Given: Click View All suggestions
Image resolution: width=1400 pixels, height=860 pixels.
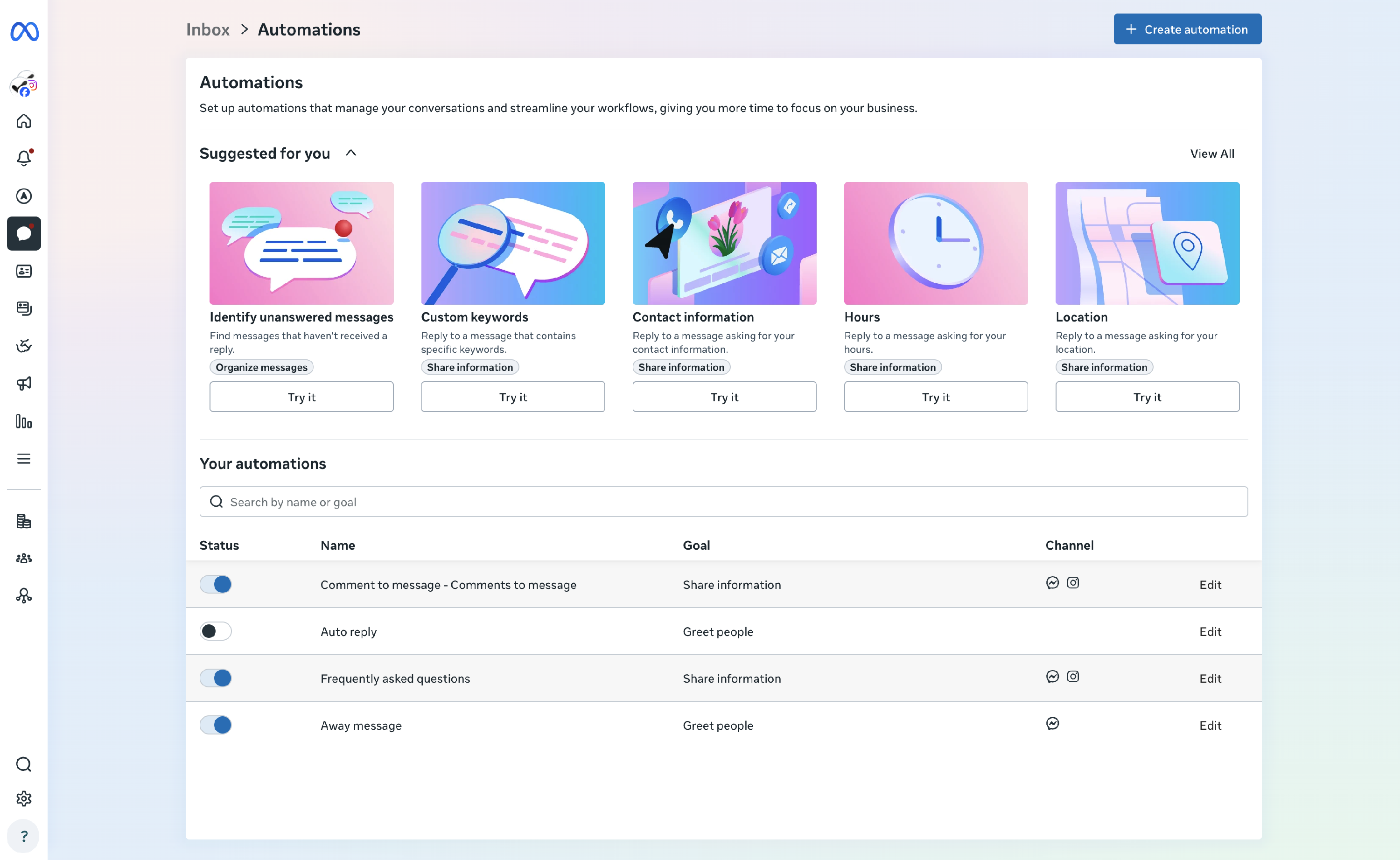Looking at the screenshot, I should (1212, 154).
